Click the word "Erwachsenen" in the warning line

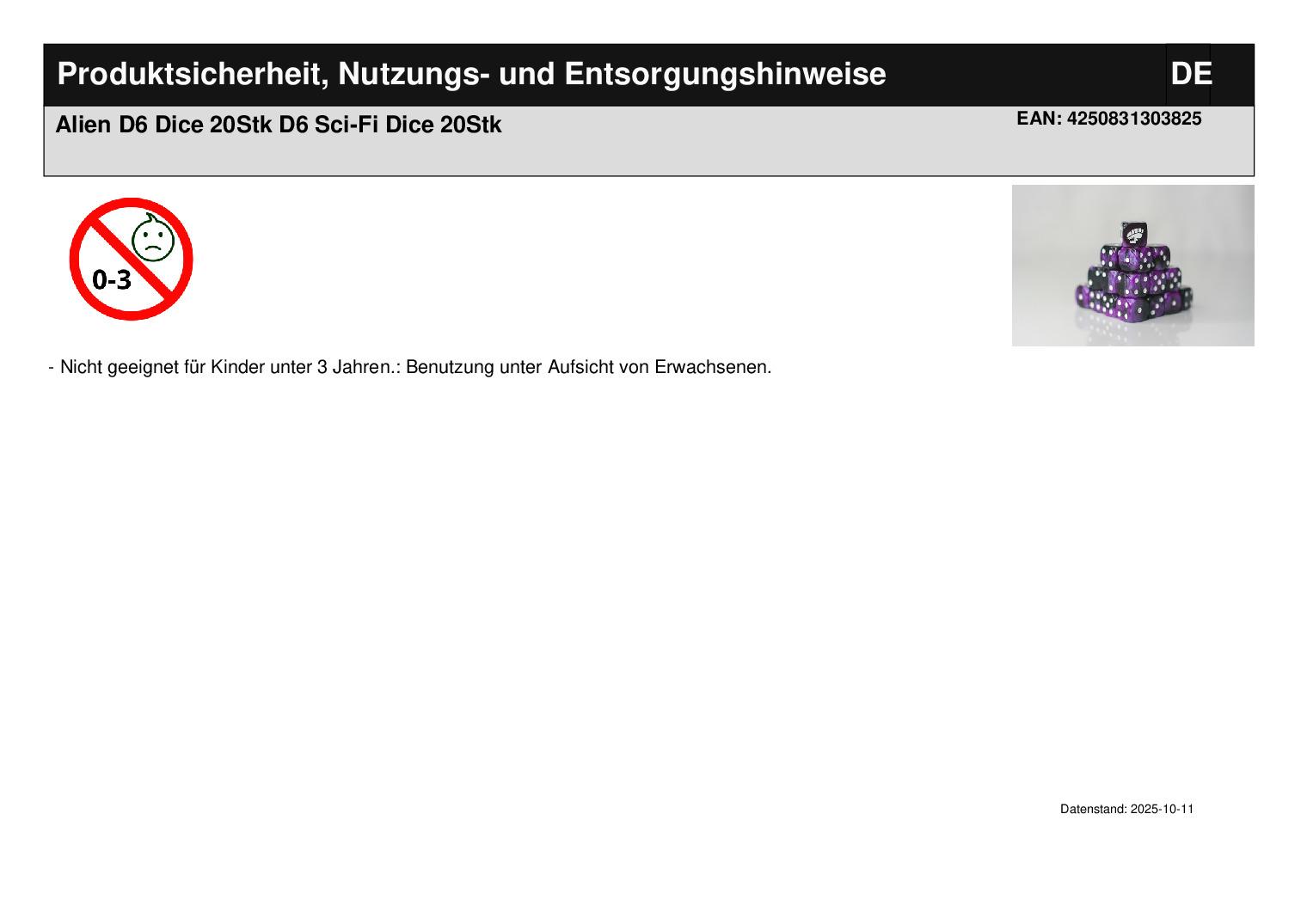click(712, 367)
